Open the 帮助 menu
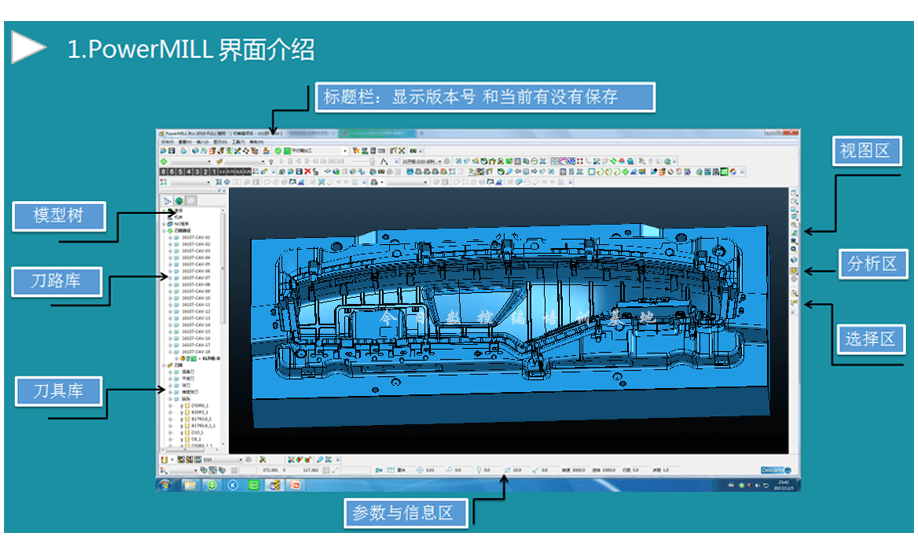The height and width of the screenshot is (536, 918). coord(256,142)
